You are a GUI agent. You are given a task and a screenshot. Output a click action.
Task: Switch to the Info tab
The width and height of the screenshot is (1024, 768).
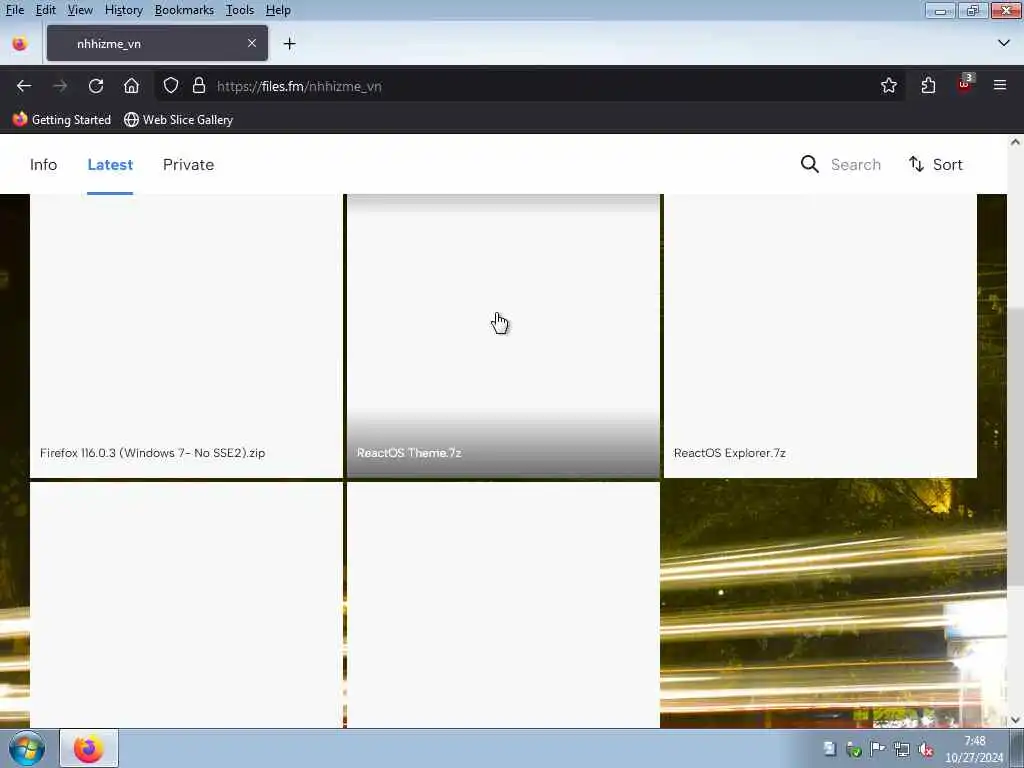pyautogui.click(x=43, y=165)
